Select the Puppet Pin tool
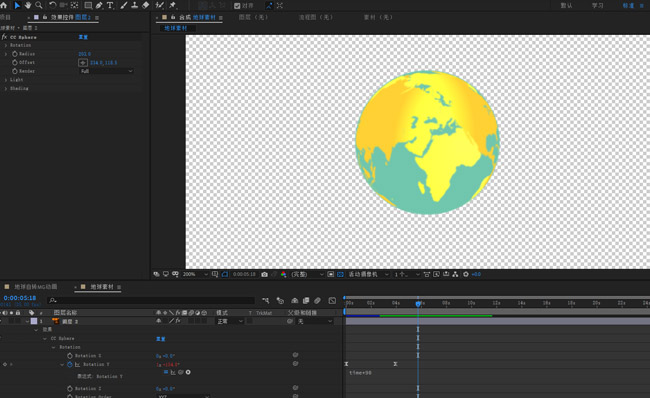The height and width of the screenshot is (398, 650). 172,5
